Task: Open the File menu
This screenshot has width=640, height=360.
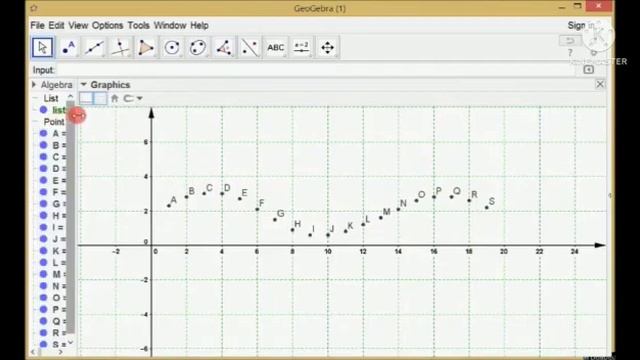Action: [x=37, y=25]
